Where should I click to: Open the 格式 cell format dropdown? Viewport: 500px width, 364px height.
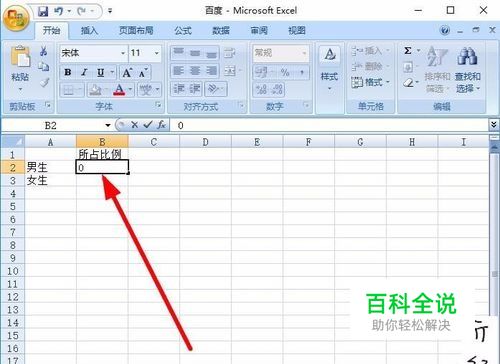click(x=370, y=82)
